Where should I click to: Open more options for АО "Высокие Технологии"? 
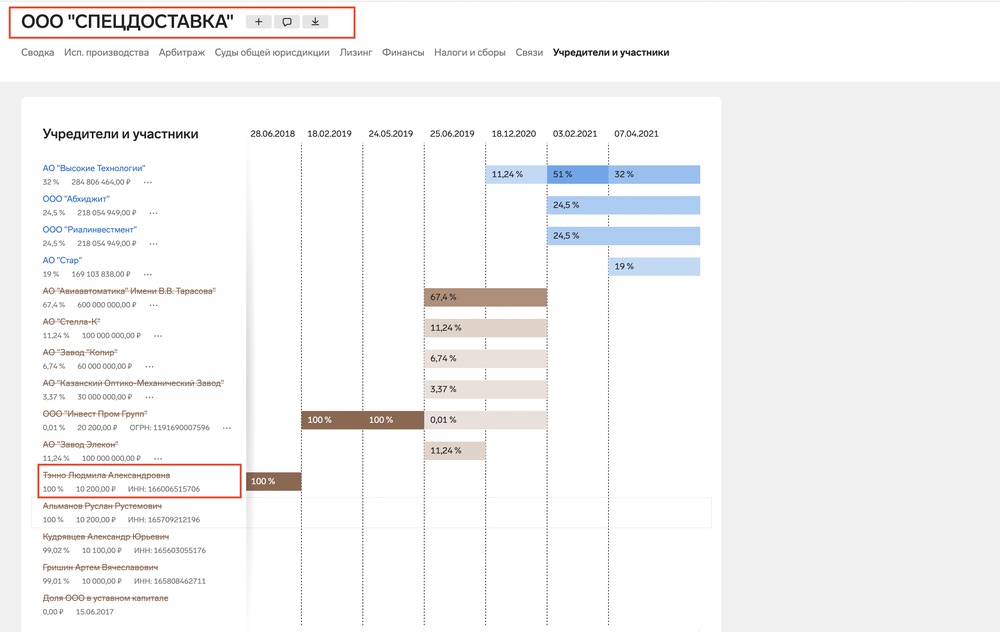click(x=148, y=182)
